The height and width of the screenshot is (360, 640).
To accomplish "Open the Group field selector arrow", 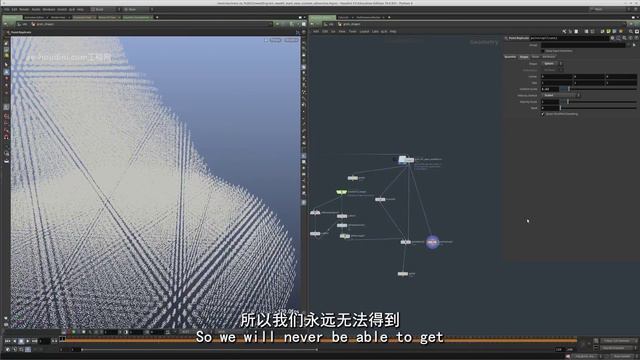I will (x=634, y=45).
